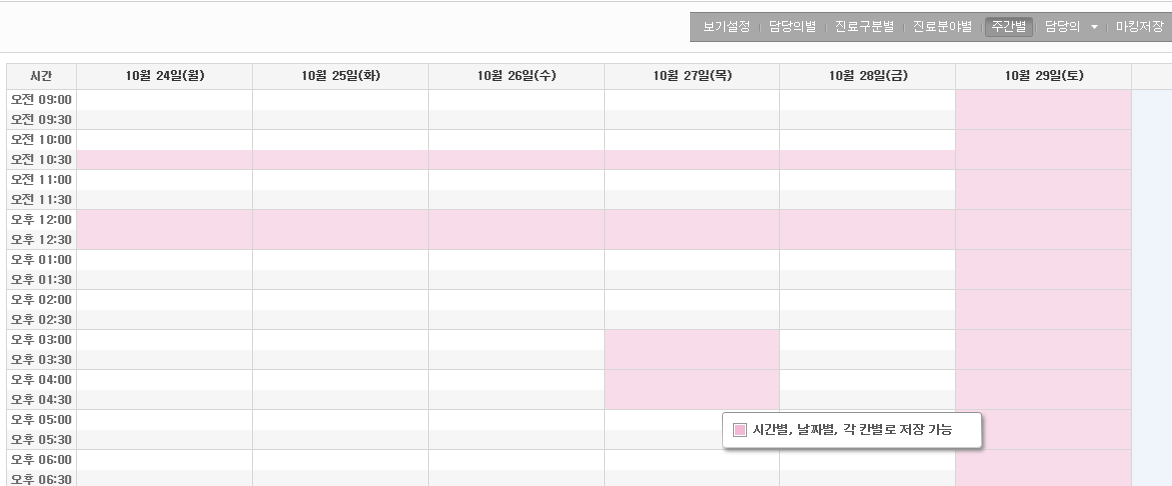Click the 10월 26일(수) column header
The width and height of the screenshot is (1172, 486).
point(516,76)
